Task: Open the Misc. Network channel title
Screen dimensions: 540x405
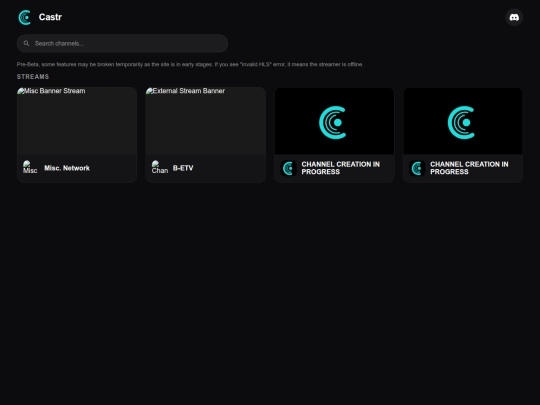Action: point(67,168)
